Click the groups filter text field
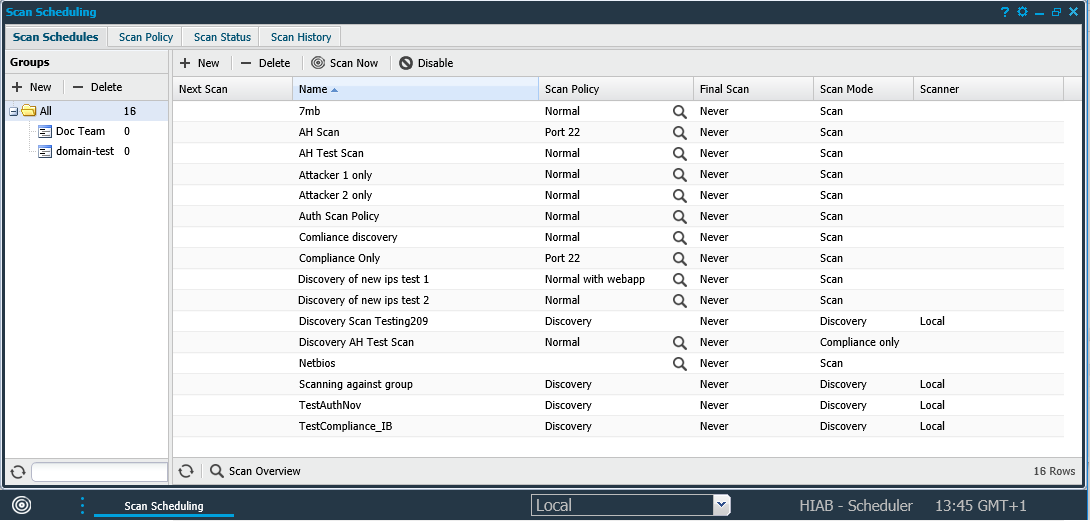Image resolution: width=1090 pixels, height=521 pixels. pos(99,472)
